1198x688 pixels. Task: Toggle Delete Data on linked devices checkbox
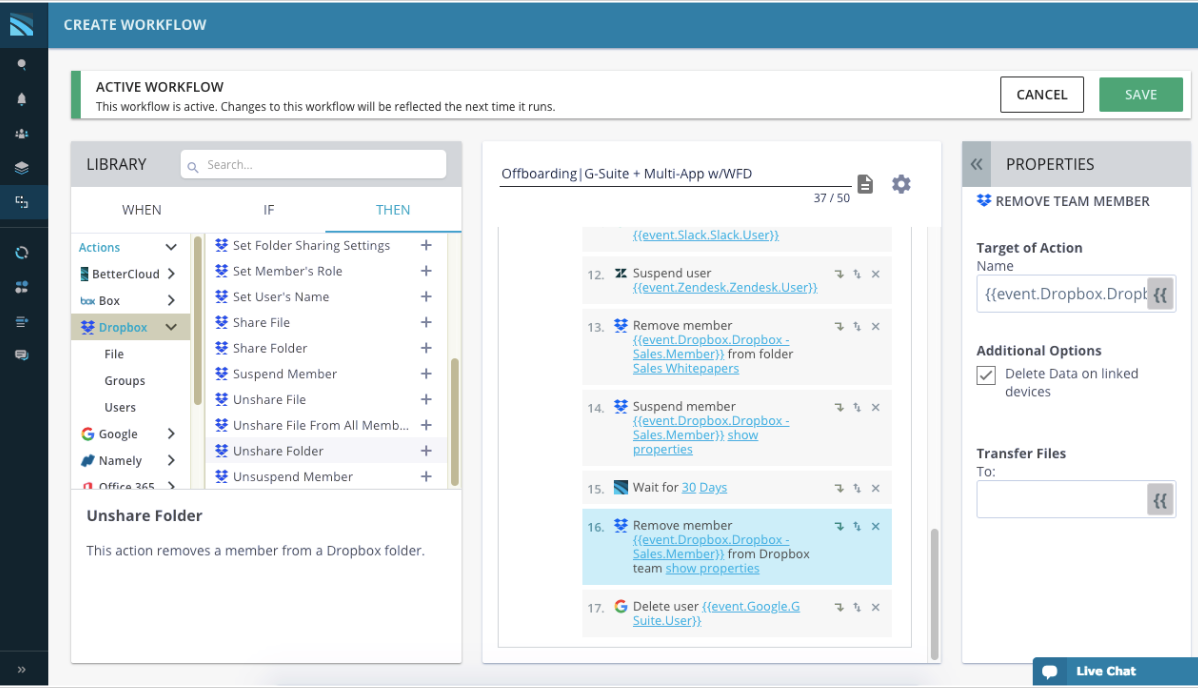pos(986,375)
